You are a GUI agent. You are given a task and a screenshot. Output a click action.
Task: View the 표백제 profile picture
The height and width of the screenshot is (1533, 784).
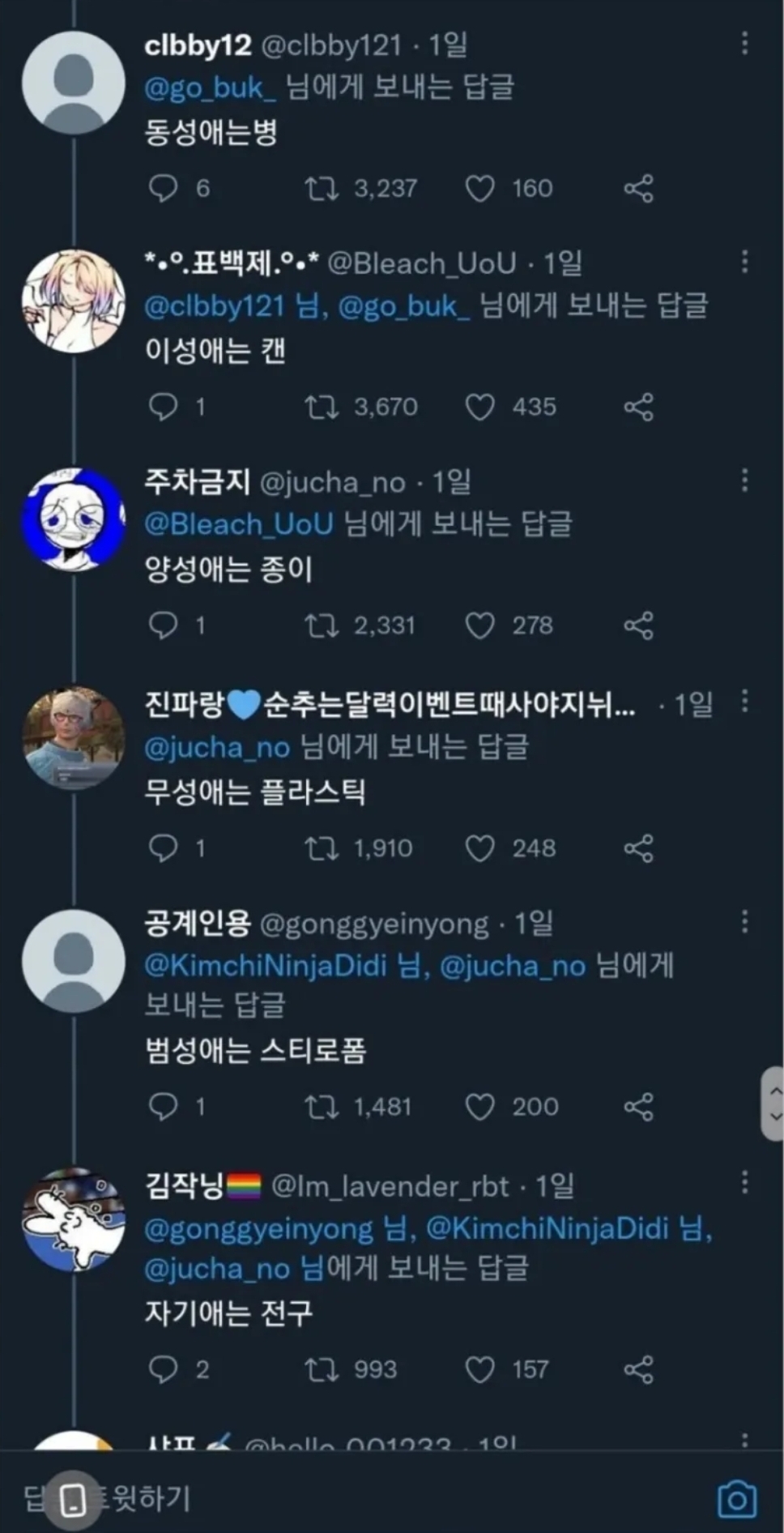[74, 301]
